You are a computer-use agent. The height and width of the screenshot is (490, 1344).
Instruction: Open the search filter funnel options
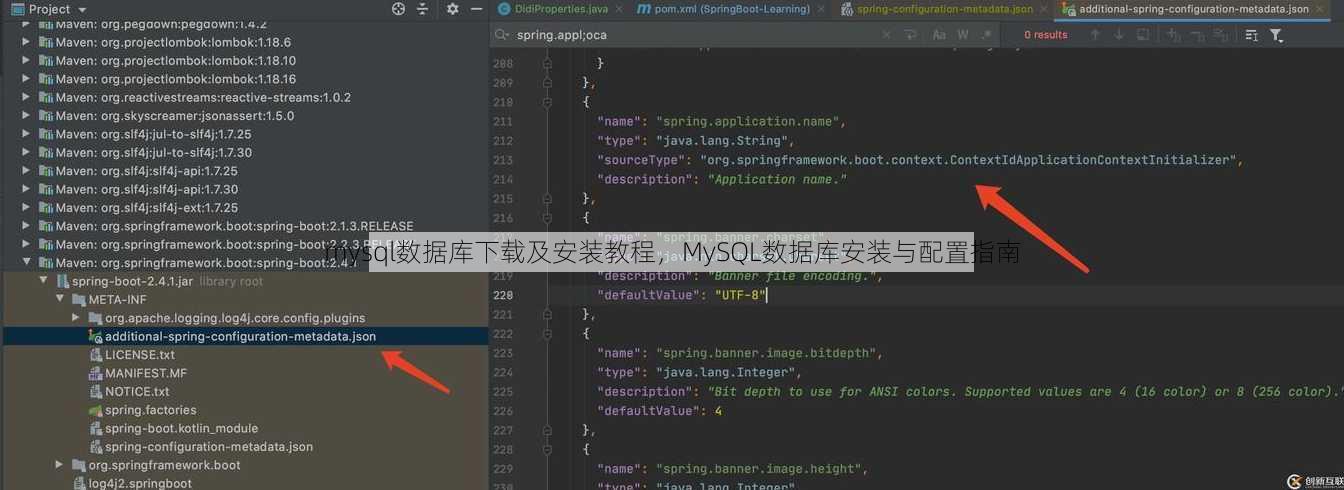click(1277, 35)
